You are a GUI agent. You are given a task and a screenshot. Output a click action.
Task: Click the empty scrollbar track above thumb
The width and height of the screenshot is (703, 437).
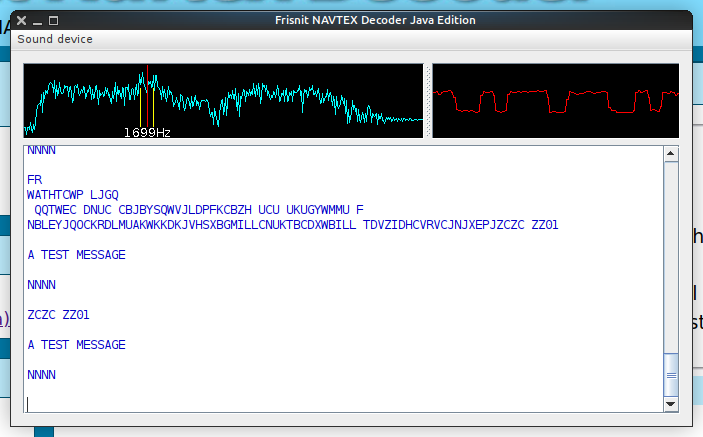671,250
